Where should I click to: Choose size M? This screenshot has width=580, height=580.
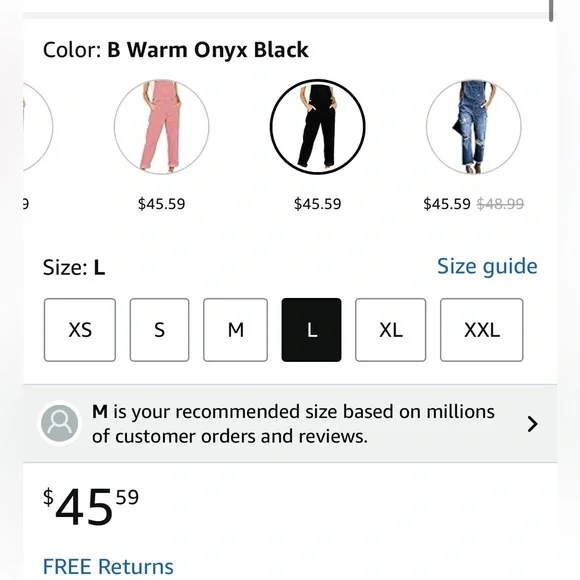pos(235,330)
